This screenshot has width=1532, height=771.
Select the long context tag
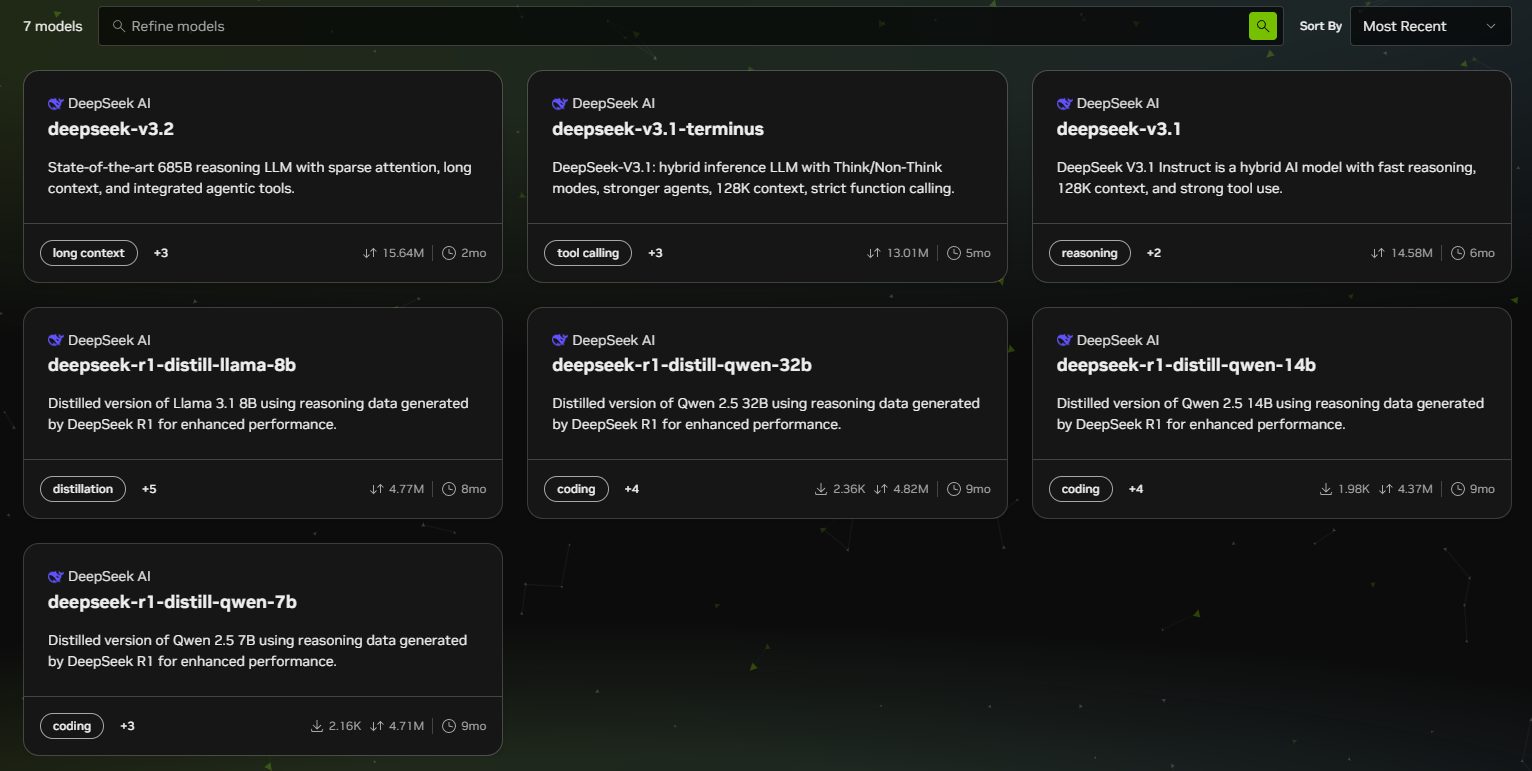click(89, 253)
